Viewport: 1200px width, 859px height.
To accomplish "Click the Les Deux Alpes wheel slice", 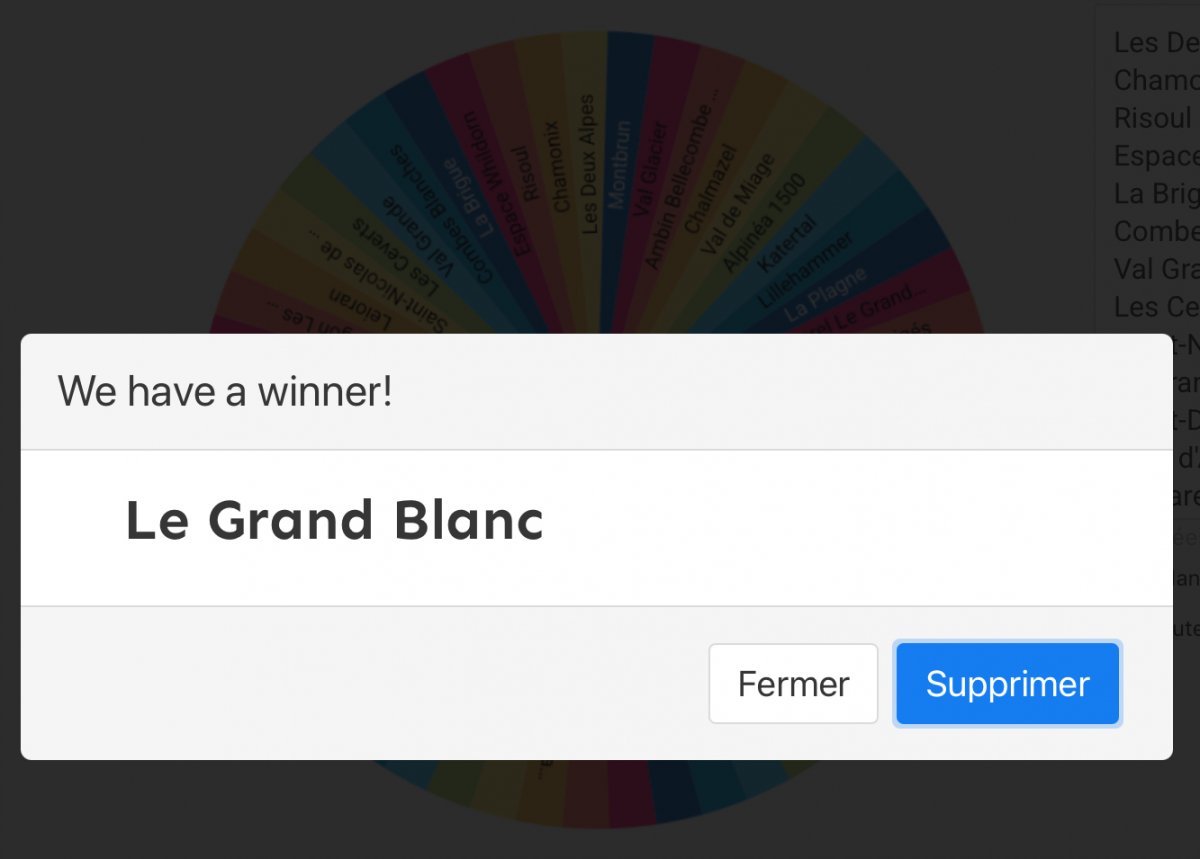I will point(587,165).
